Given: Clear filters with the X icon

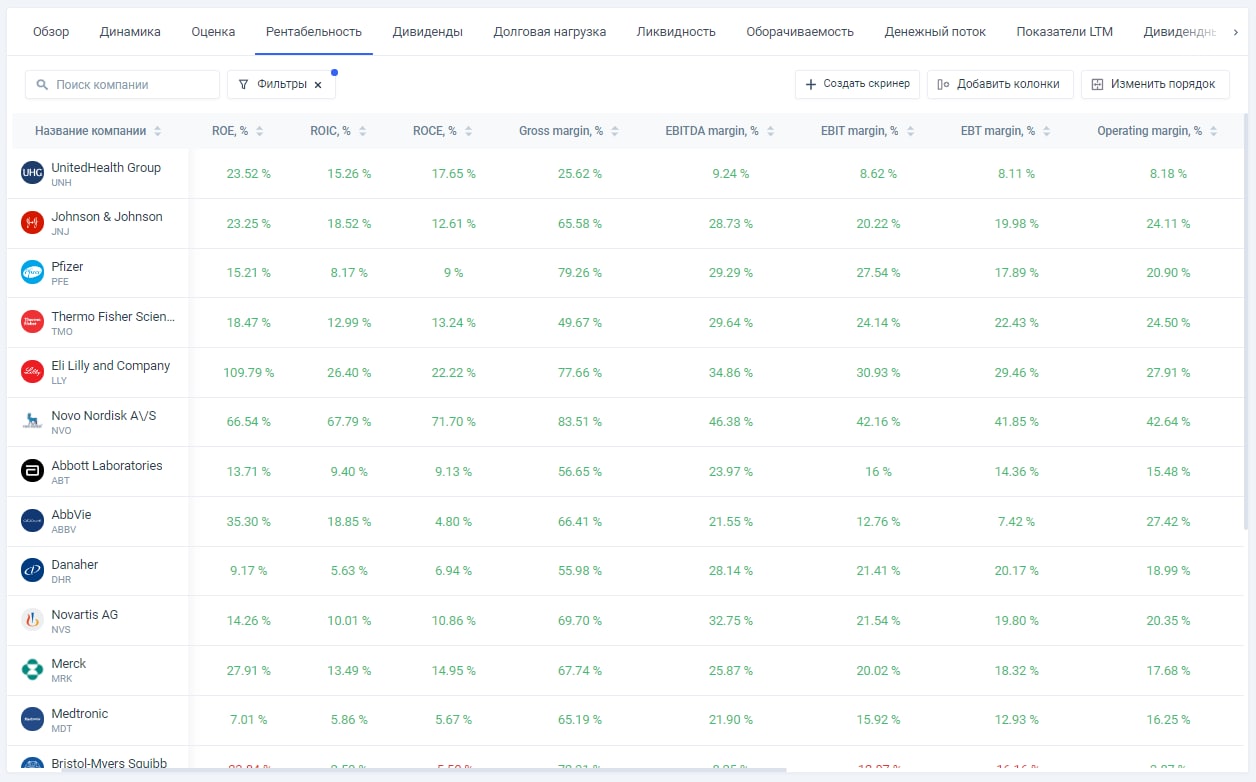Looking at the screenshot, I should (x=318, y=85).
